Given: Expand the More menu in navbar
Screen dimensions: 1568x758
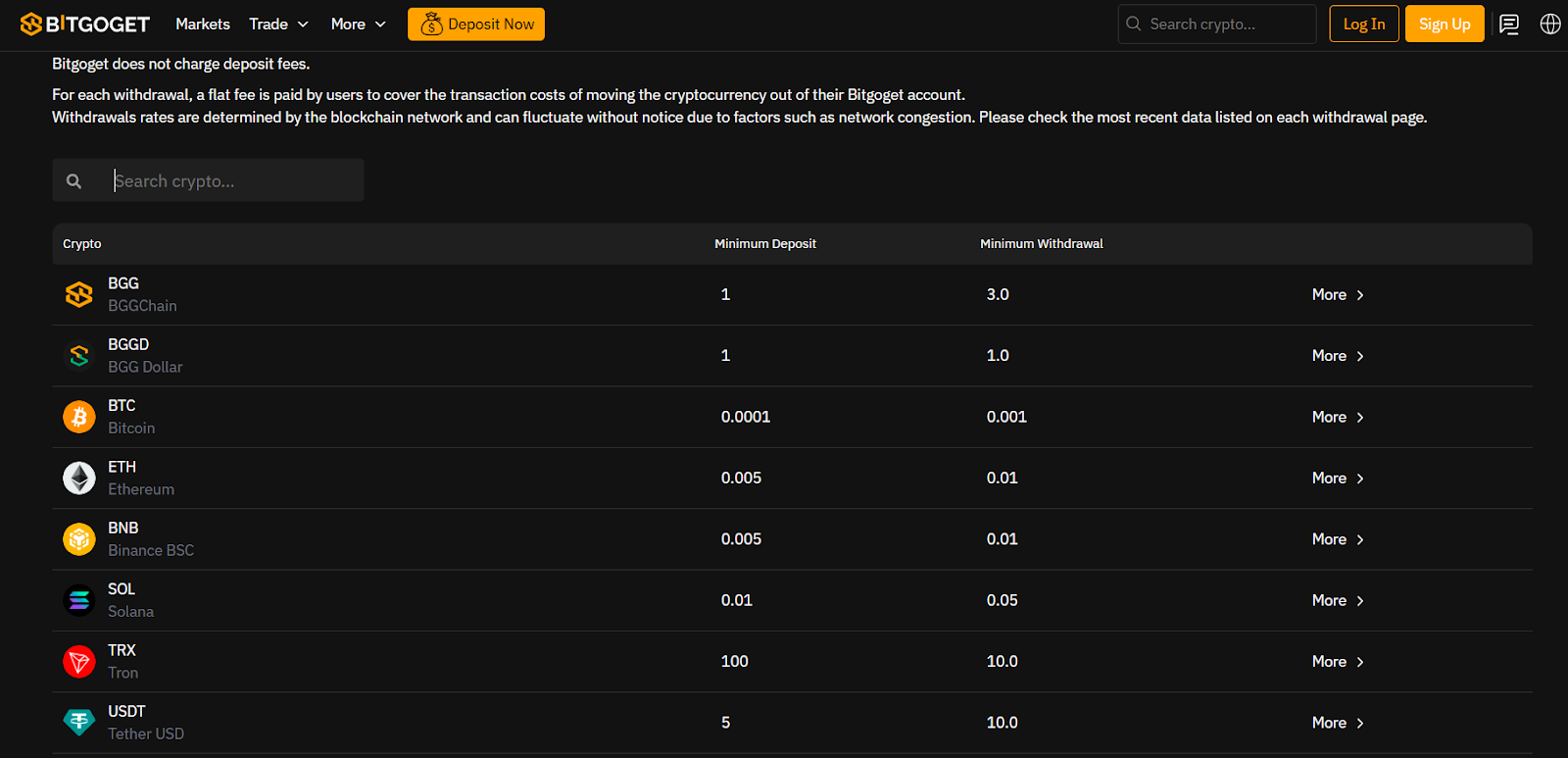Looking at the screenshot, I should (358, 25).
